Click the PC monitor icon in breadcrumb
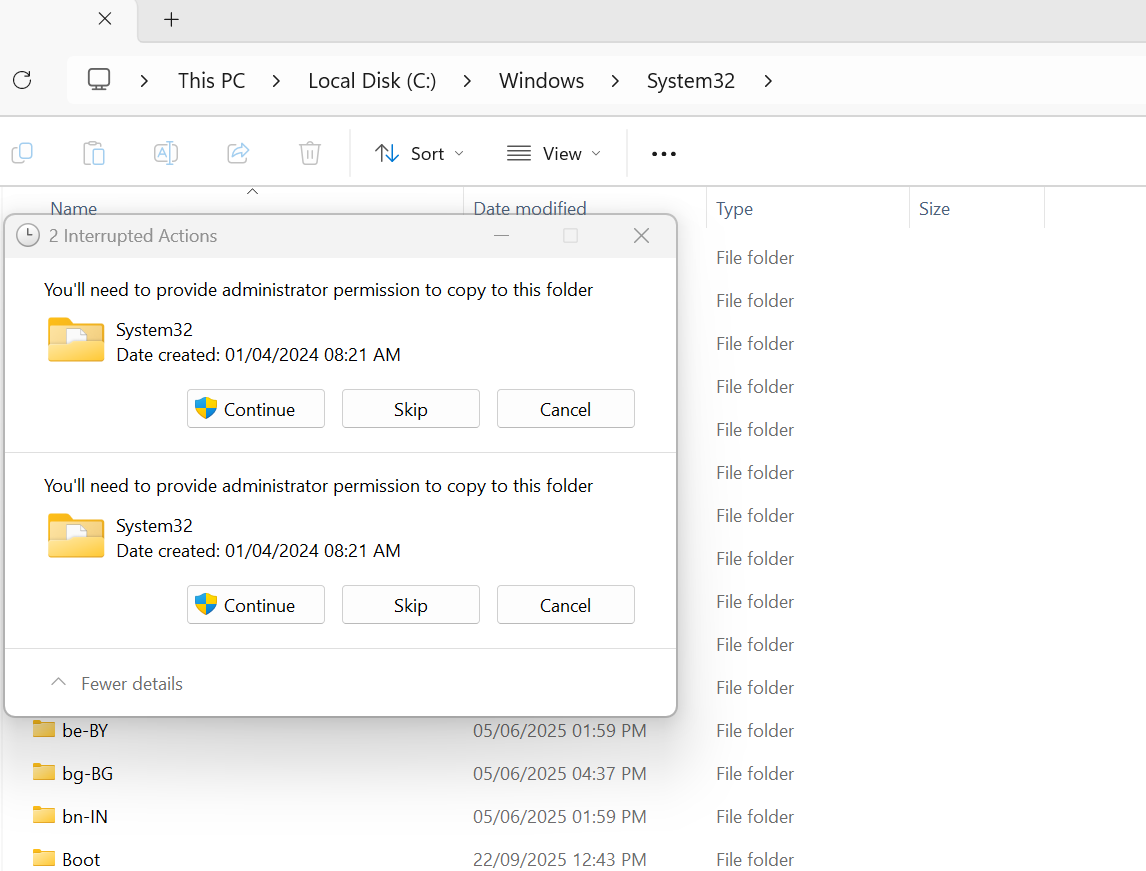Image resolution: width=1146 pixels, height=871 pixels. [x=98, y=80]
